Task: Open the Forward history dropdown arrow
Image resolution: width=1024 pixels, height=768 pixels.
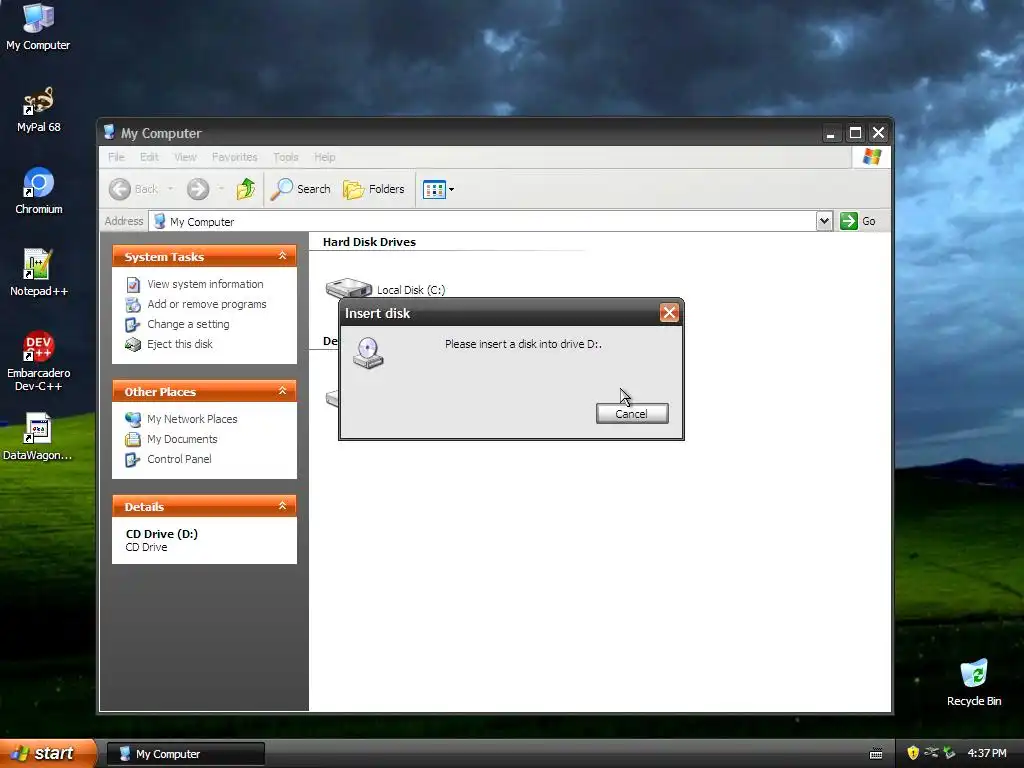Action: 221,189
